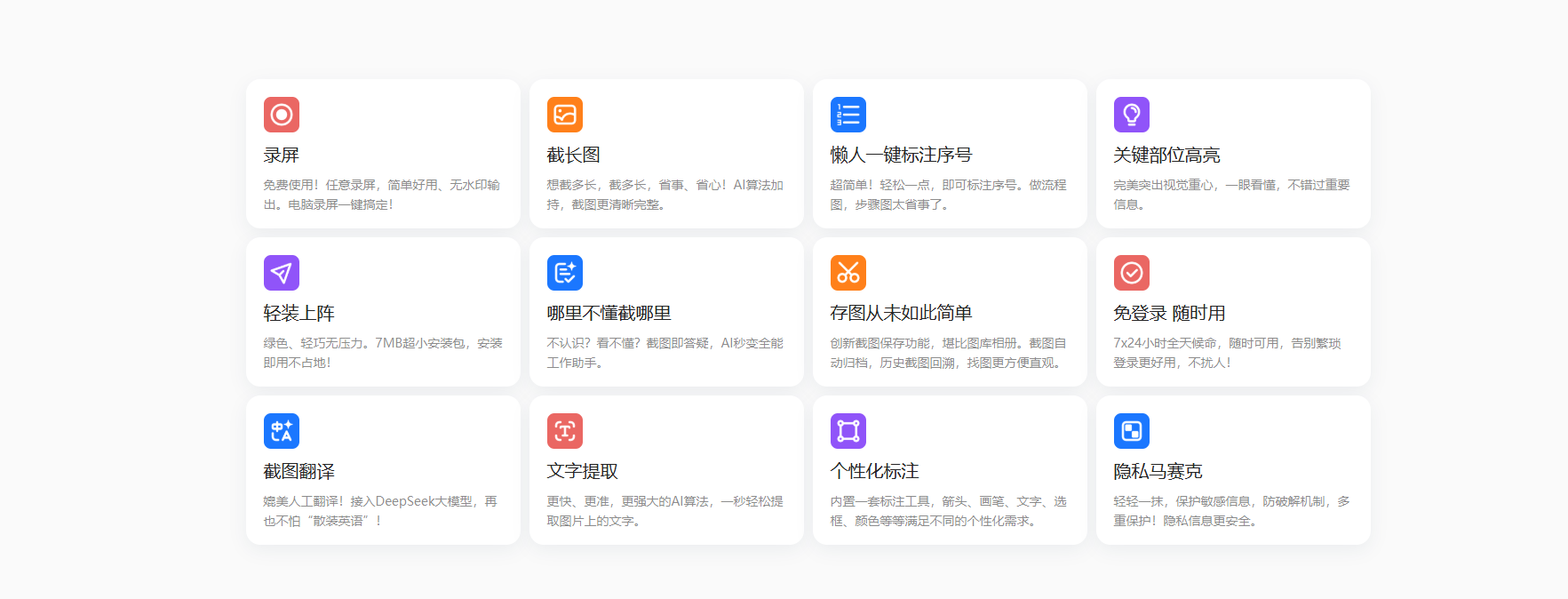Select the blue mosaic privacy icon
1568x599 pixels.
click(x=1131, y=431)
